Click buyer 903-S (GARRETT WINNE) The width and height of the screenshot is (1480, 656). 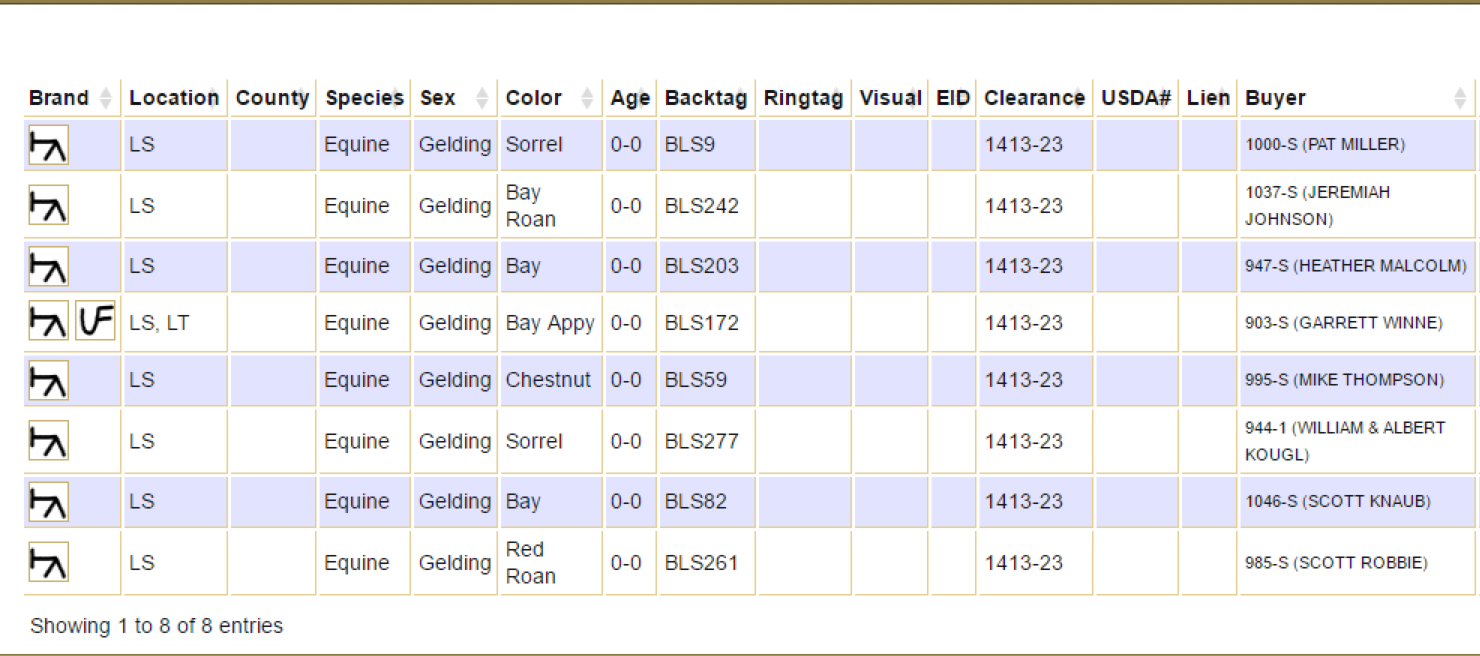click(x=1344, y=323)
